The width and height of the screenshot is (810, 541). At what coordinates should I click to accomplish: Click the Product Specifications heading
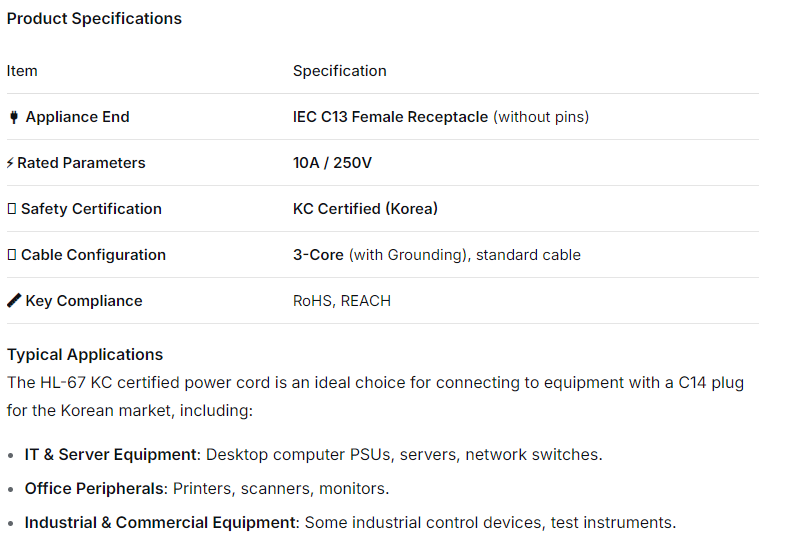[x=94, y=19]
